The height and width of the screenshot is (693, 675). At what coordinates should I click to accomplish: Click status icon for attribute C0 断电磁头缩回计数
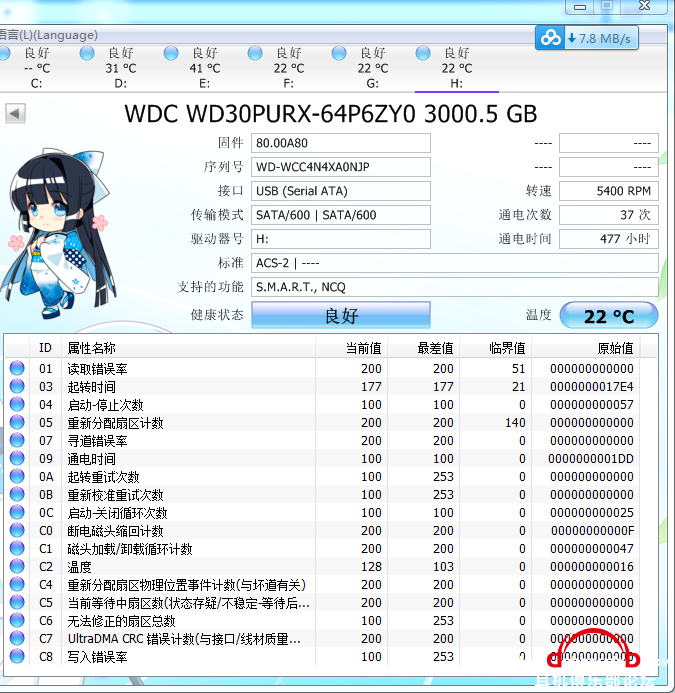pos(17,530)
